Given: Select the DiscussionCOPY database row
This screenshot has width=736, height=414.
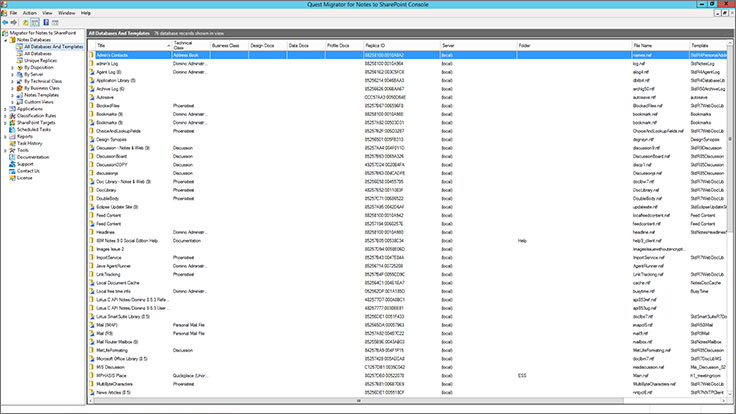Looking at the screenshot, I should tap(407, 165).
